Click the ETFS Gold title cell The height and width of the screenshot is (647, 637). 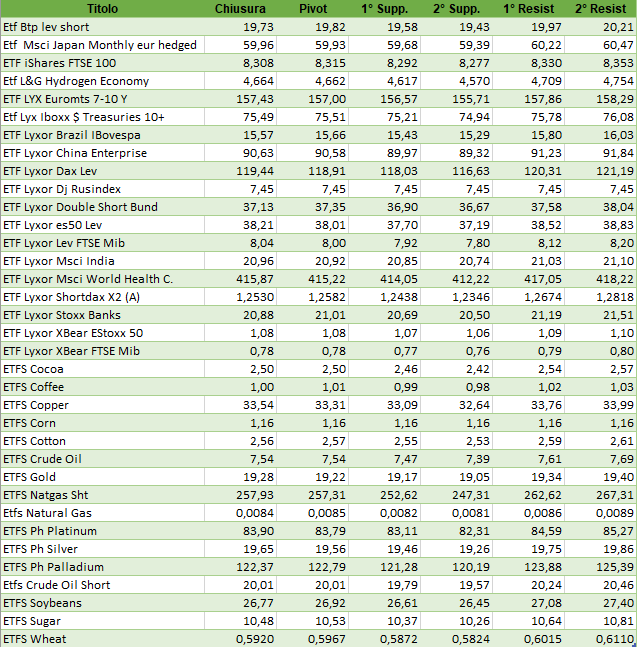click(102, 477)
